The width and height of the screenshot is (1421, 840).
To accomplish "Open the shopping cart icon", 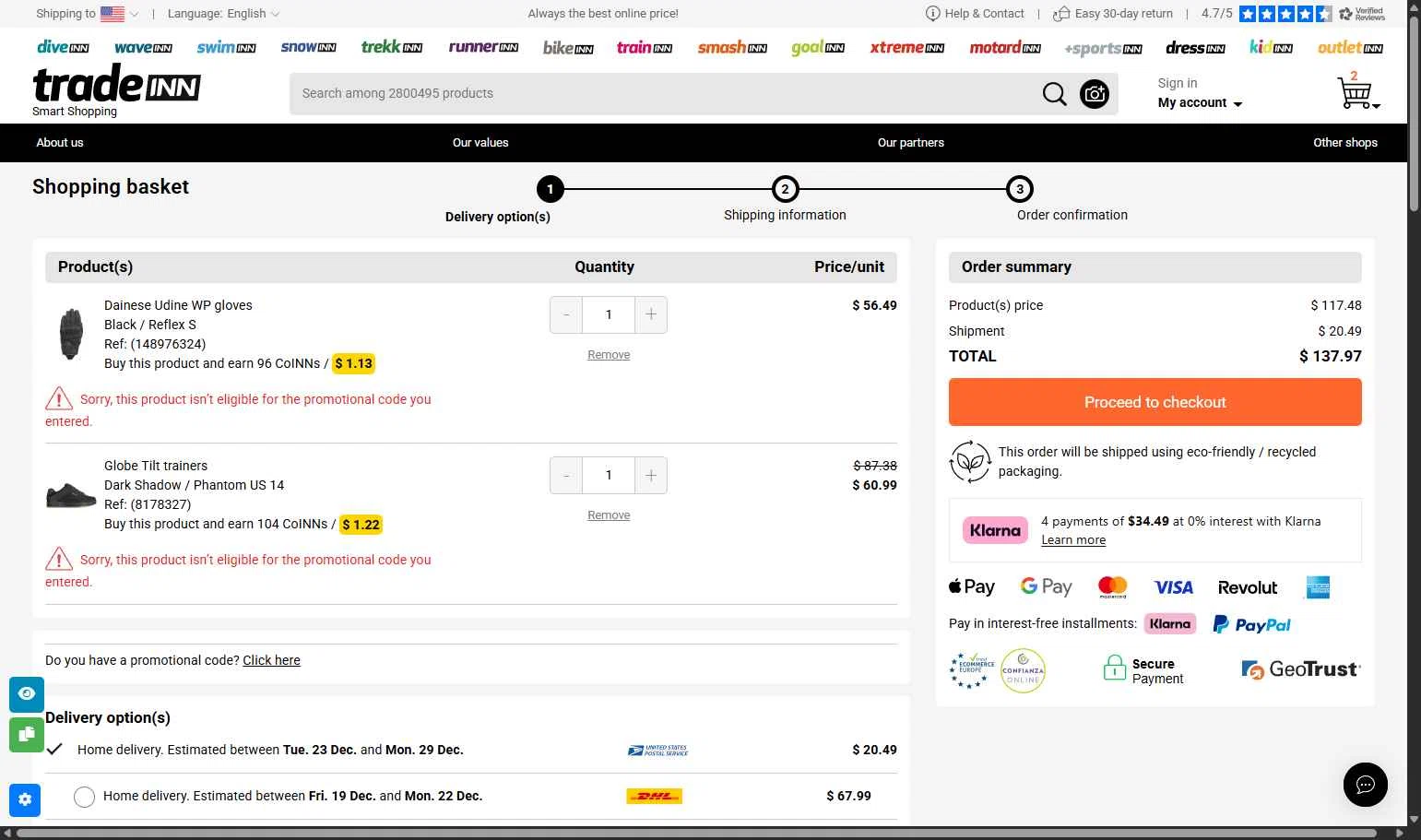I will 1356,91.
